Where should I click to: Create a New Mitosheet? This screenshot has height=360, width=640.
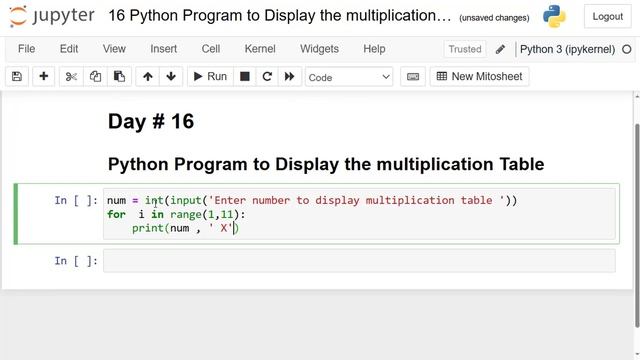pyautogui.click(x=479, y=76)
